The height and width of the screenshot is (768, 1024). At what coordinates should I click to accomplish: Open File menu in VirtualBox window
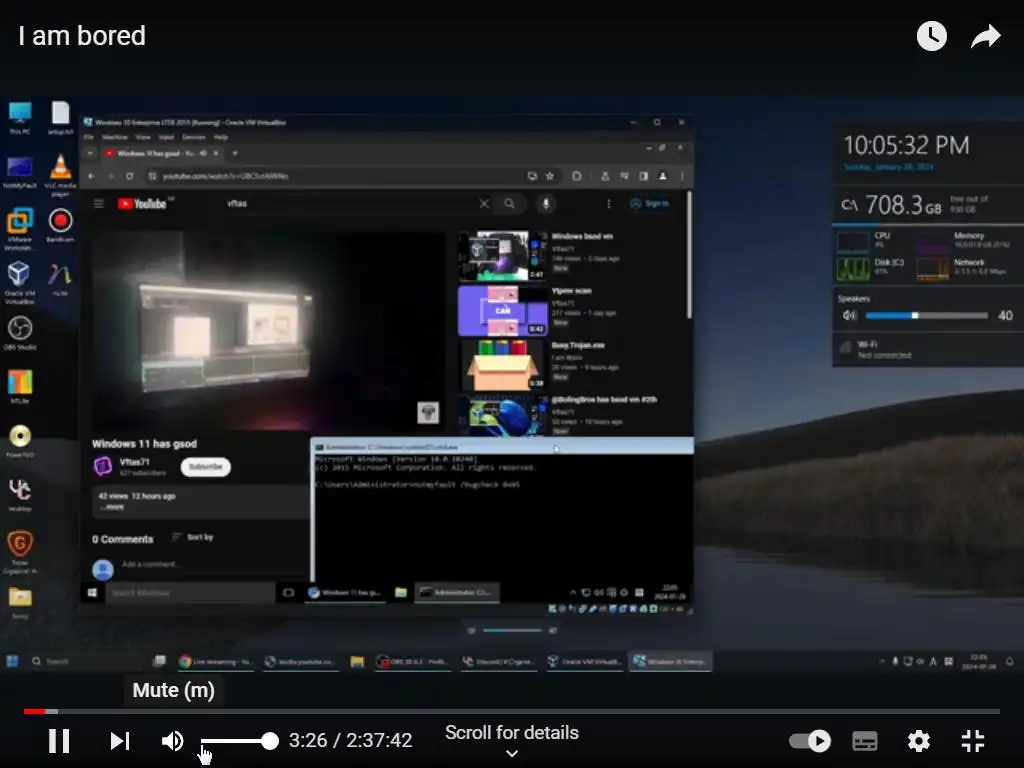pos(89,137)
